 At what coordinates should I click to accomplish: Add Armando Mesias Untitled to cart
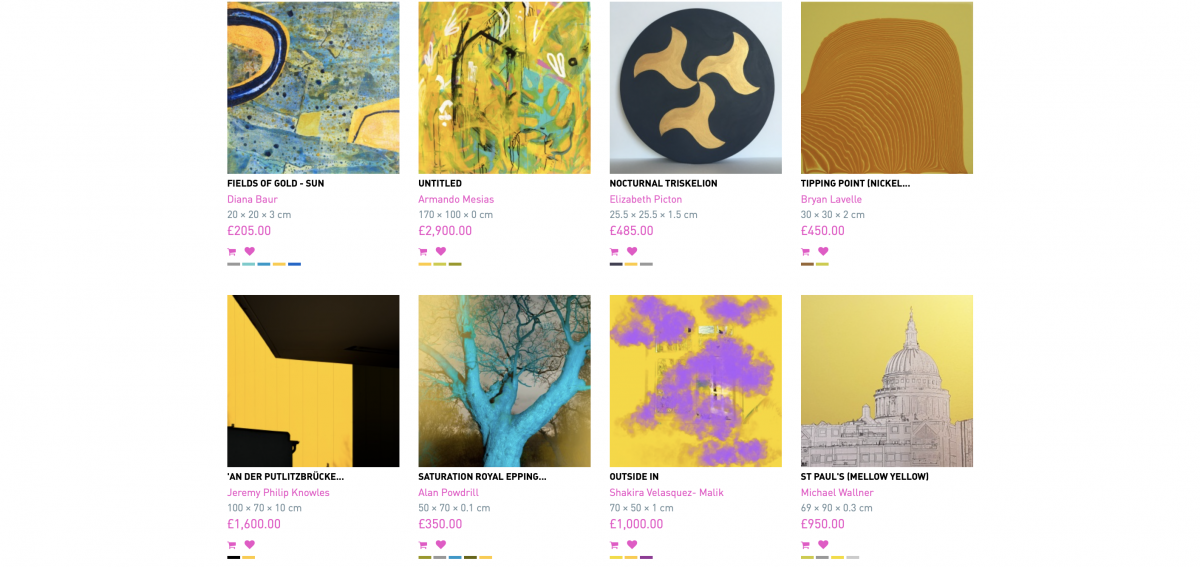(x=423, y=252)
